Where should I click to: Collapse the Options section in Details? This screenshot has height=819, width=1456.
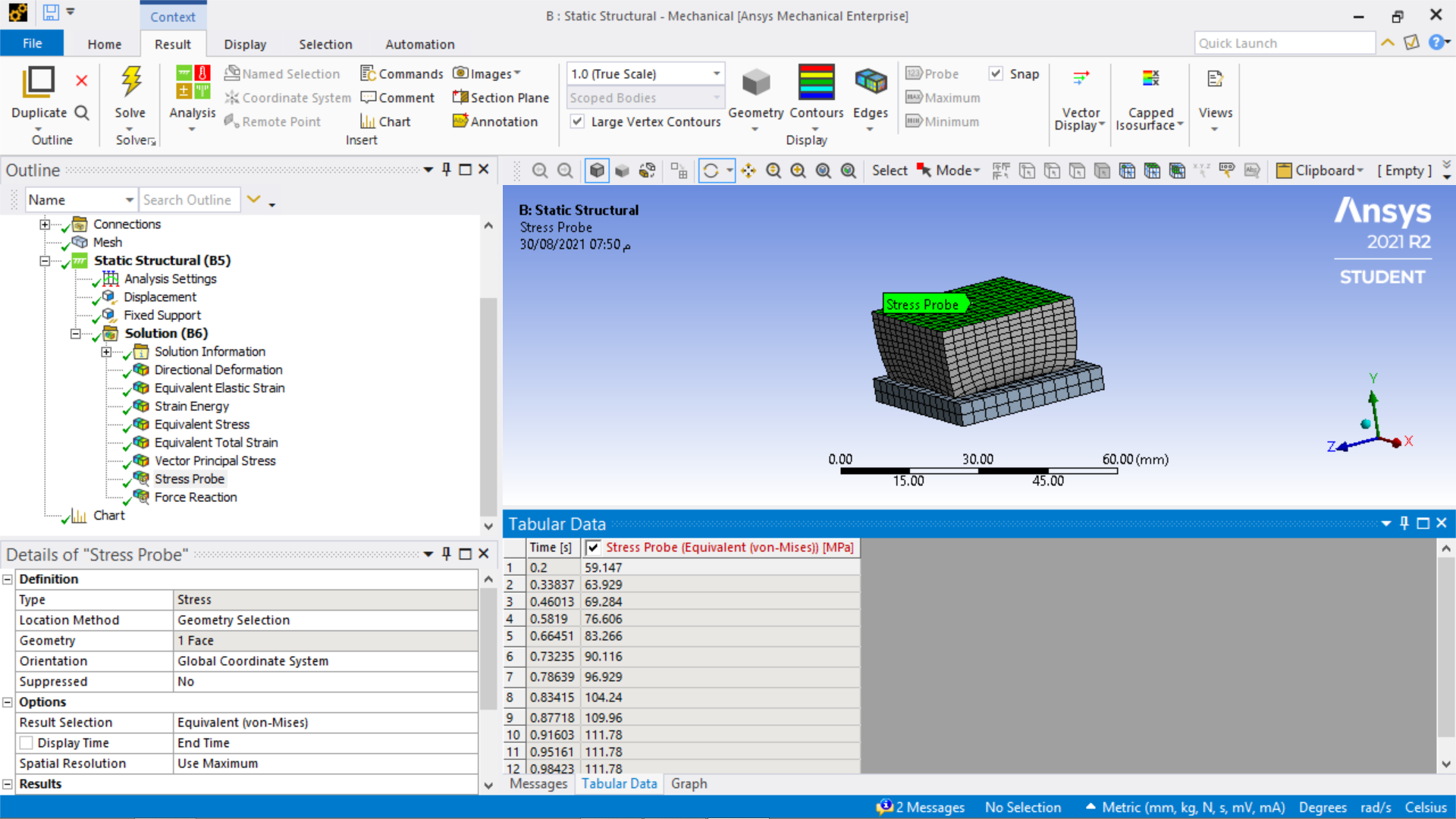[8, 702]
